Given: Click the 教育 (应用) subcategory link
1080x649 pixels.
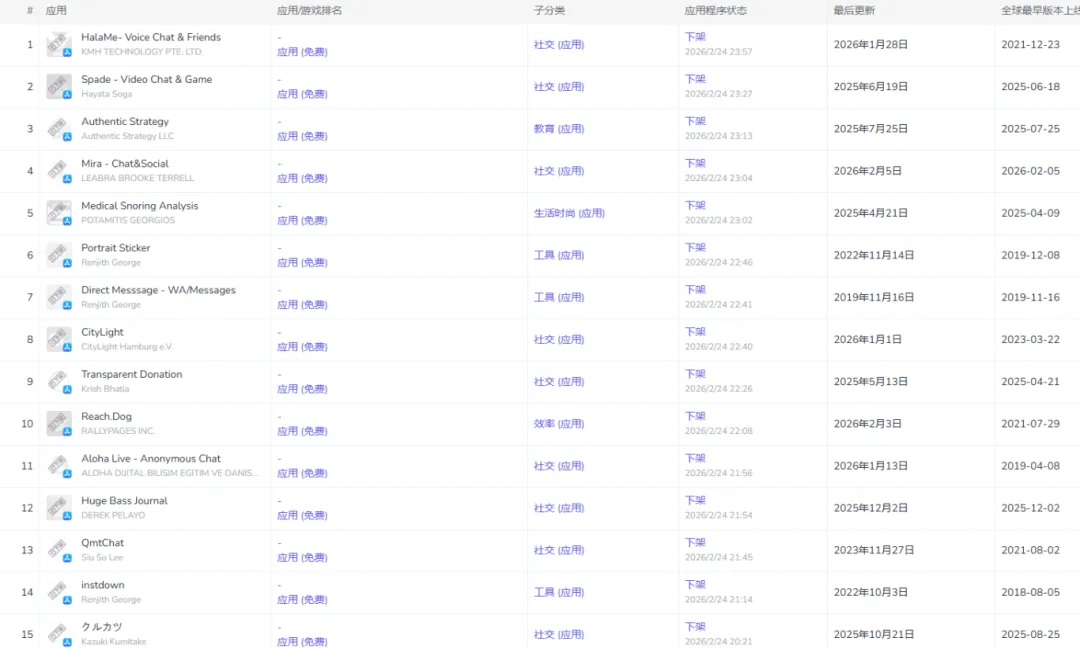Looking at the screenshot, I should point(559,129).
